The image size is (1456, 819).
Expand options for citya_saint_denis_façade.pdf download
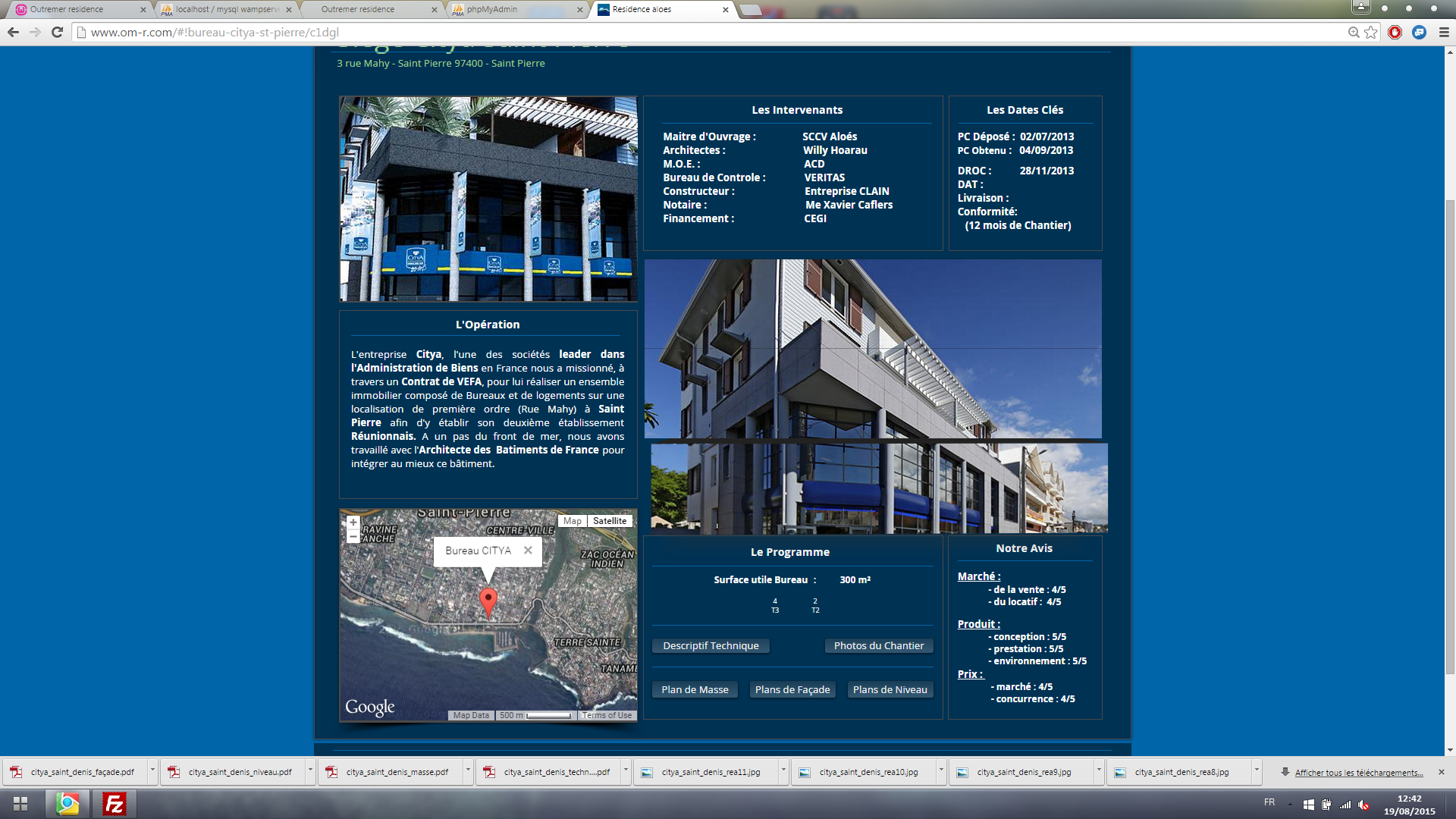pos(152,770)
